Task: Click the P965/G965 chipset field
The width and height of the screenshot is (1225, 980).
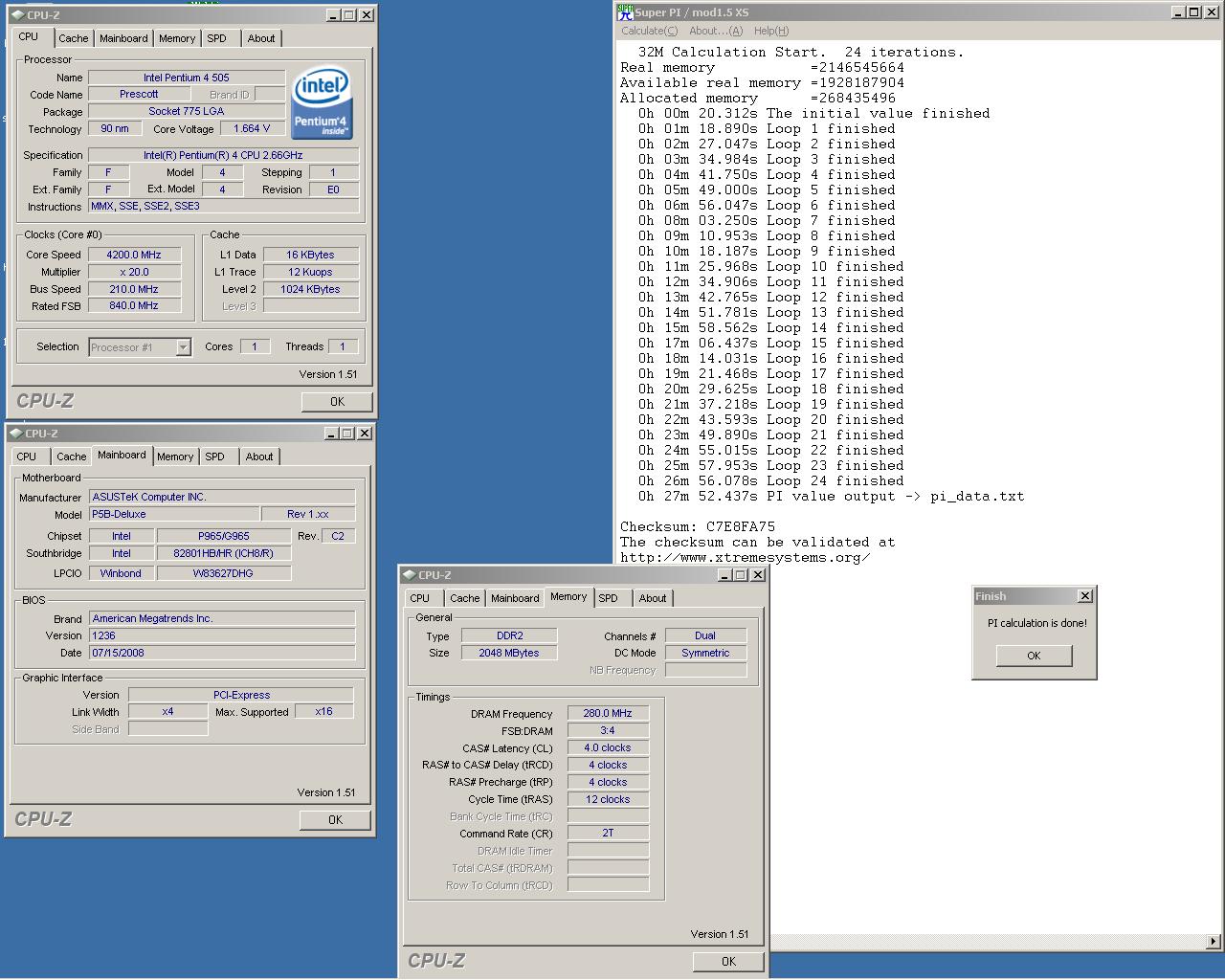Action: coord(223,536)
